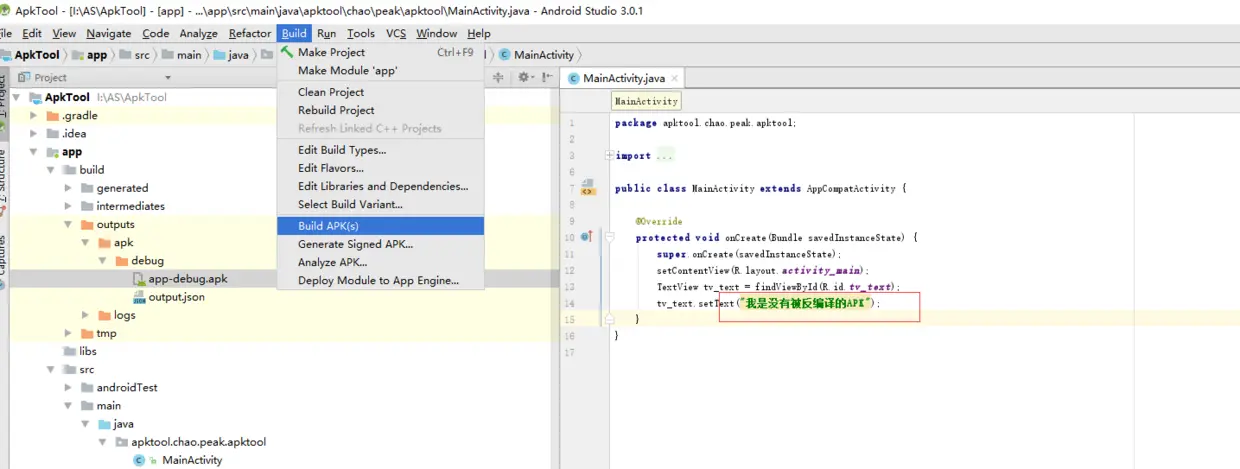1240x469 pixels.
Task: Open the VCS menu
Action: (x=396, y=33)
